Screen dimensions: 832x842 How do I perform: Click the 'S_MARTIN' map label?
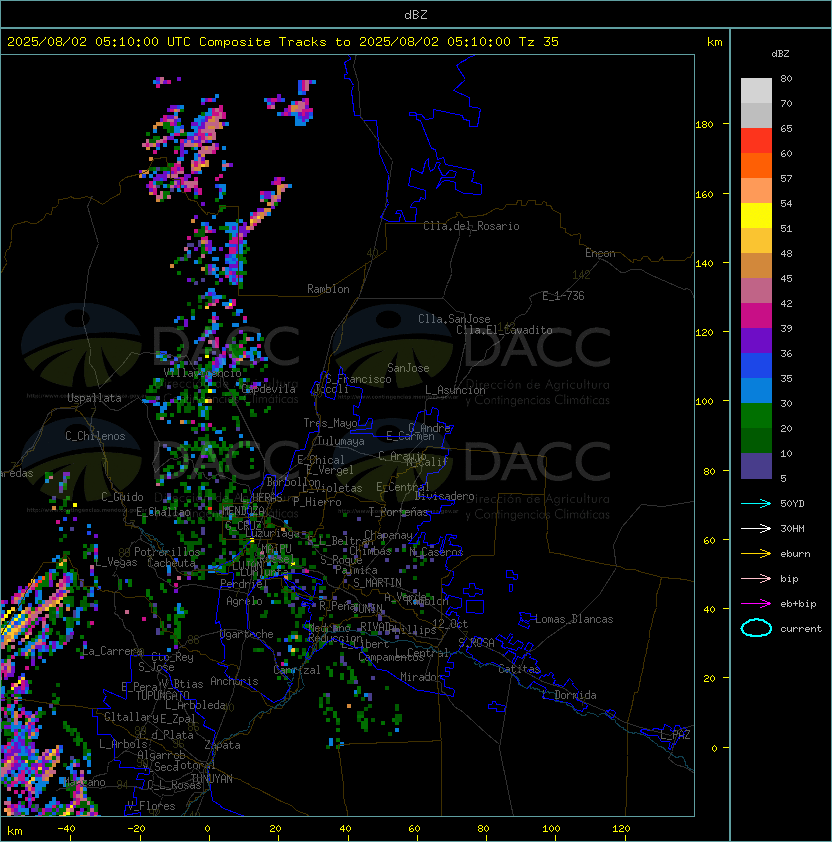377,583
